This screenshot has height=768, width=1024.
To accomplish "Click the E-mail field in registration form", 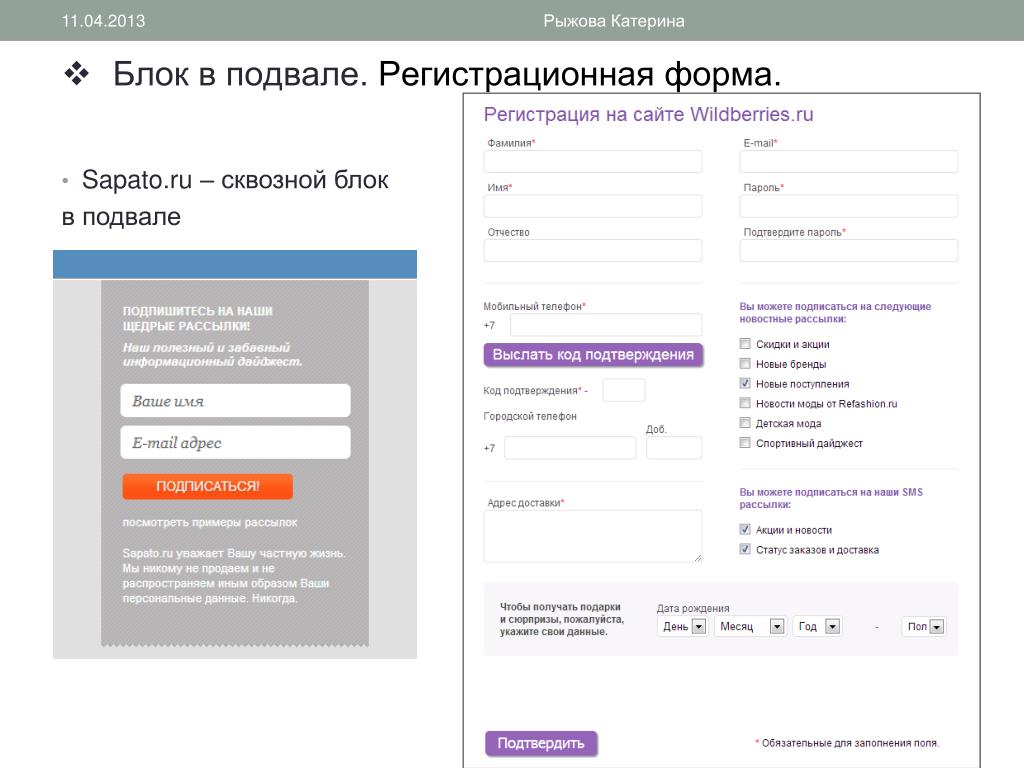I will point(848,161).
